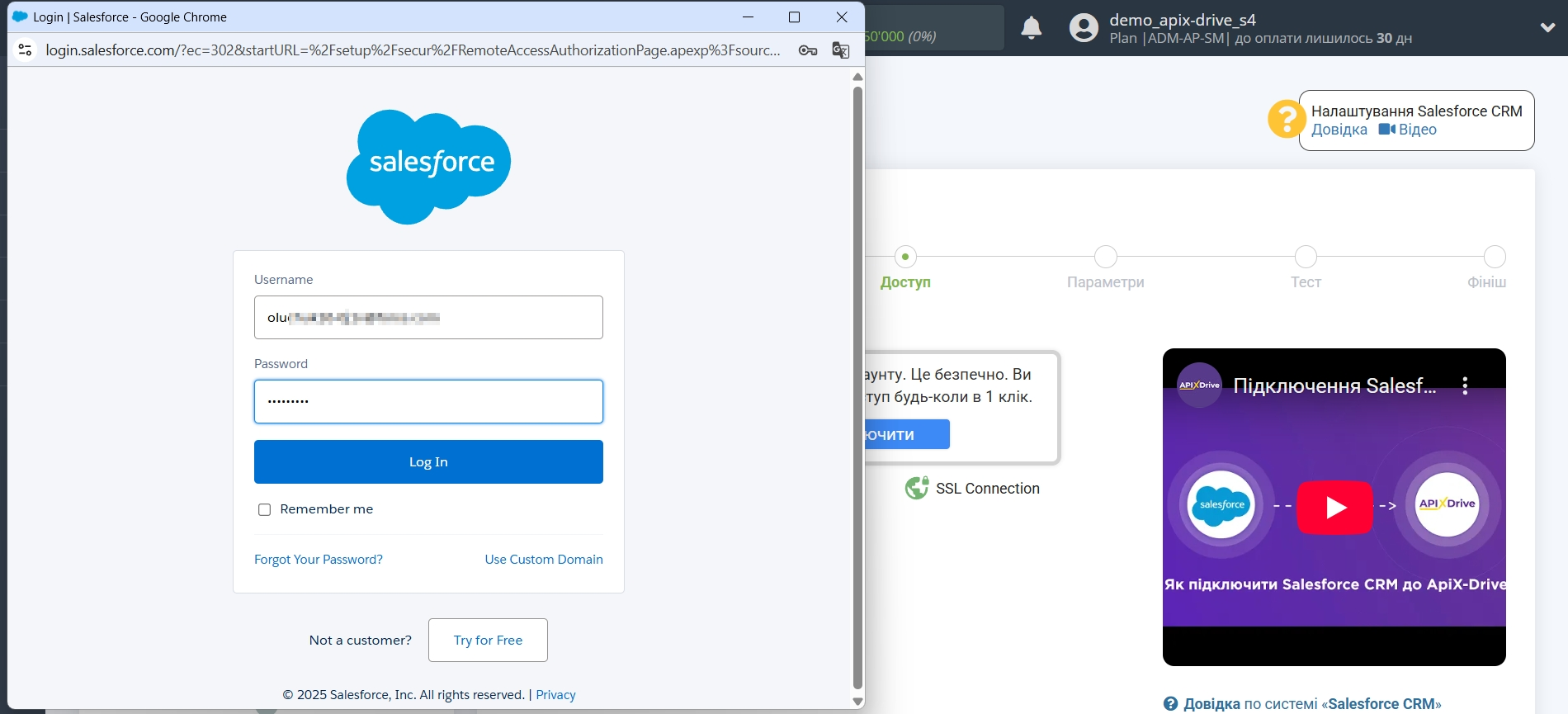This screenshot has width=1568, height=714.
Task: Click the popup scrollbar down arrow
Action: click(x=857, y=702)
